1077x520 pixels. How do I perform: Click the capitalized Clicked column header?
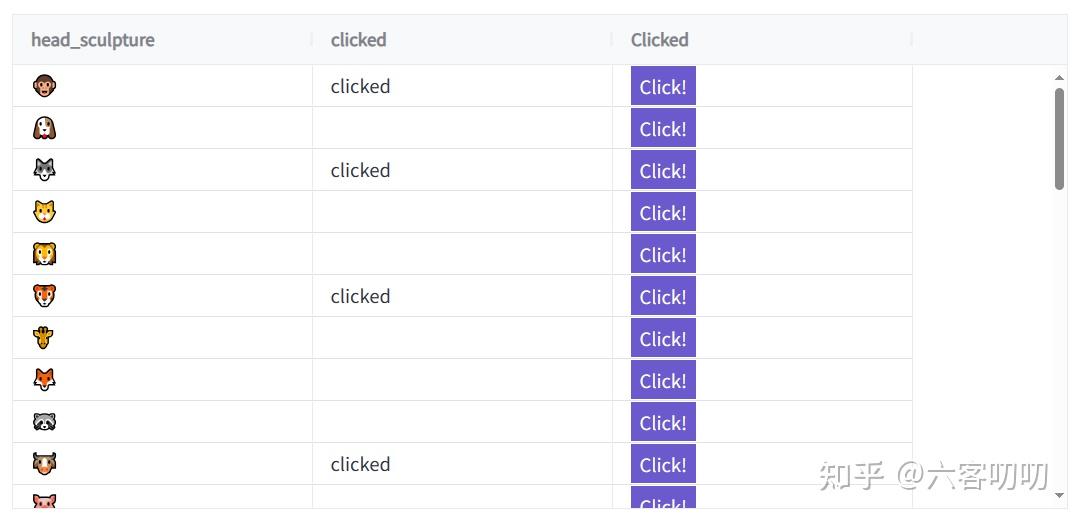[x=659, y=40]
